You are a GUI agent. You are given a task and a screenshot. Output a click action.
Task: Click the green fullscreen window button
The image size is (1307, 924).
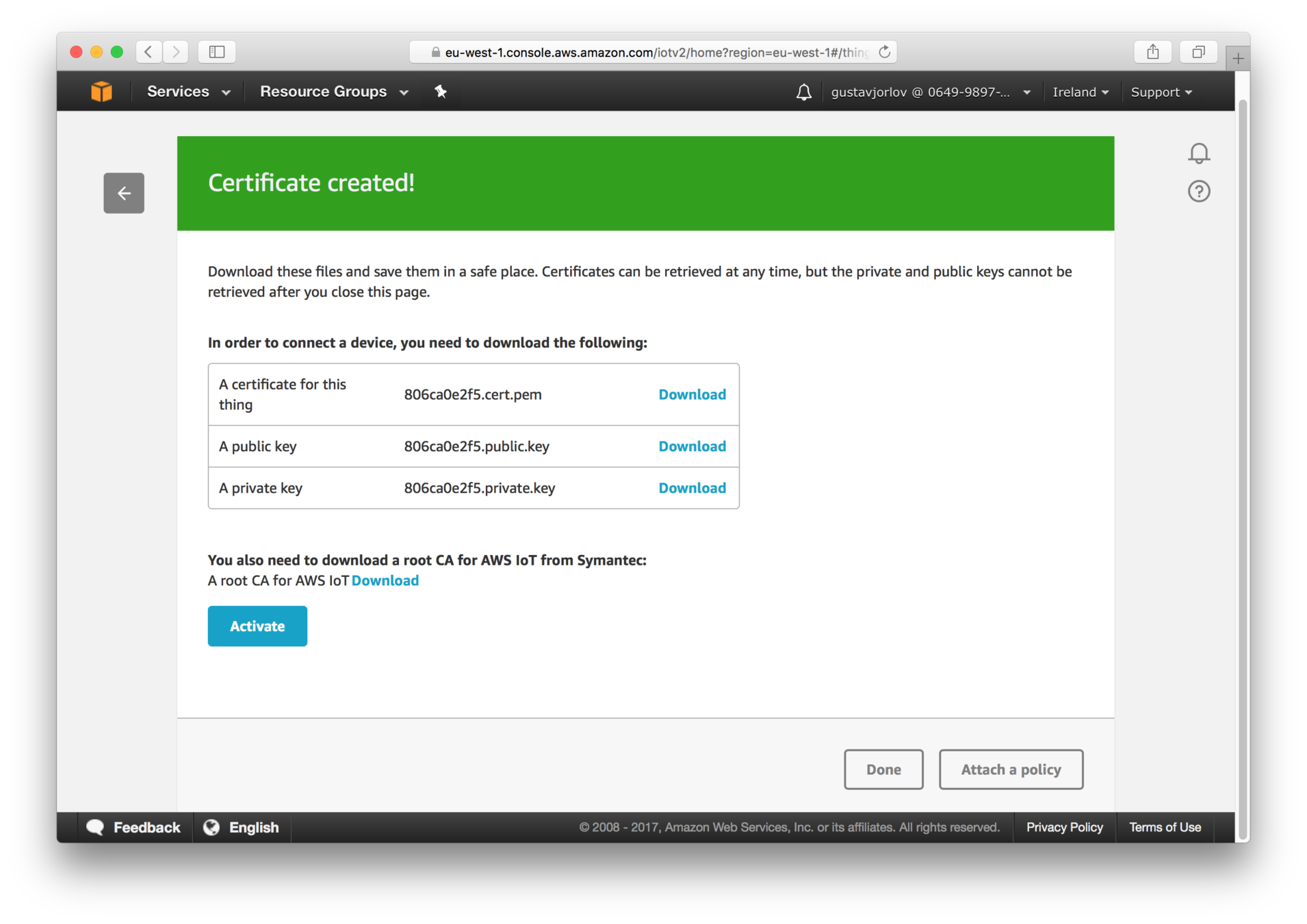117,52
